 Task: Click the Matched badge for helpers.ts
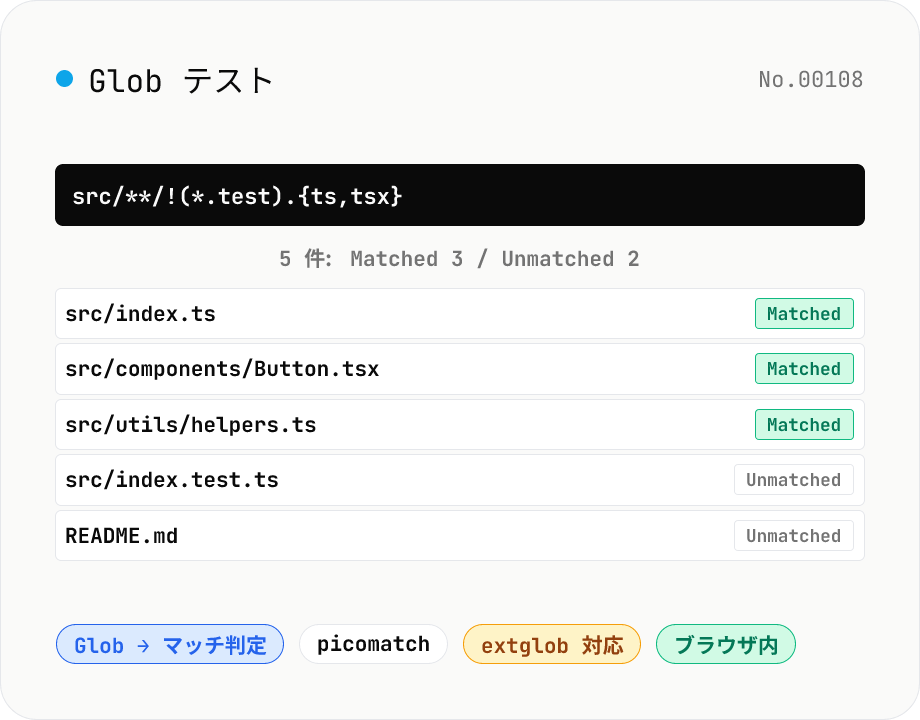click(x=804, y=425)
